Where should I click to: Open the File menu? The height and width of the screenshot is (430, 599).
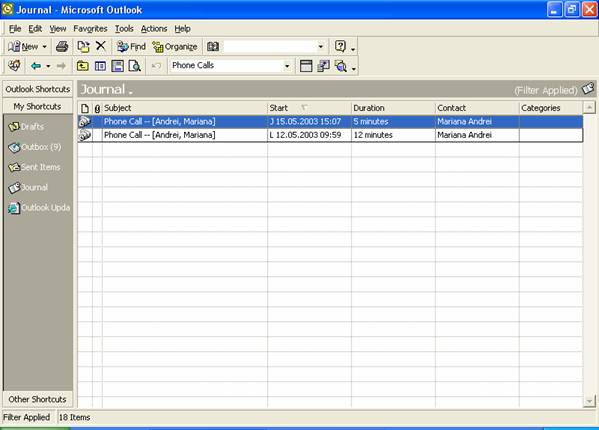(15, 29)
